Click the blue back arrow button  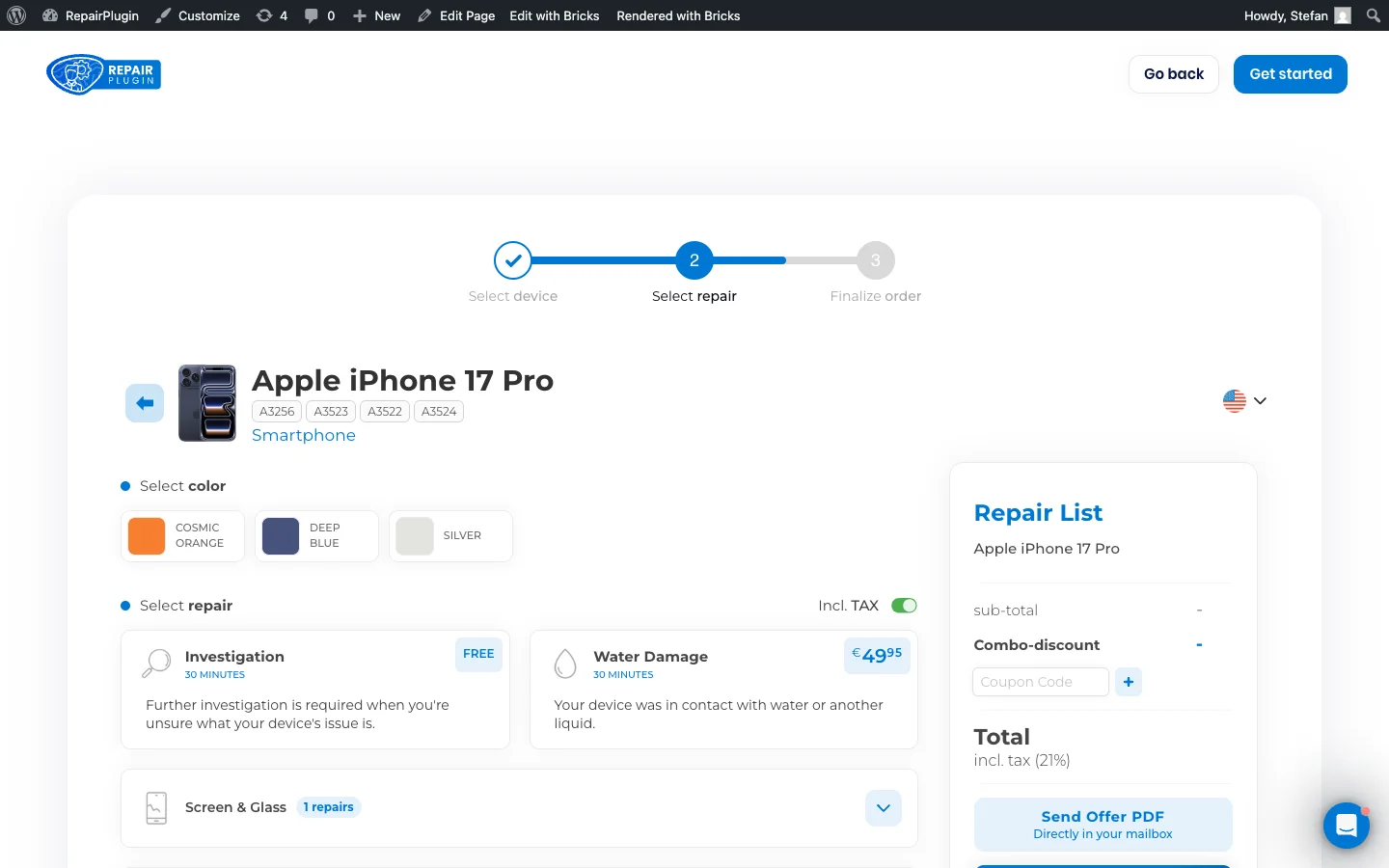click(145, 403)
